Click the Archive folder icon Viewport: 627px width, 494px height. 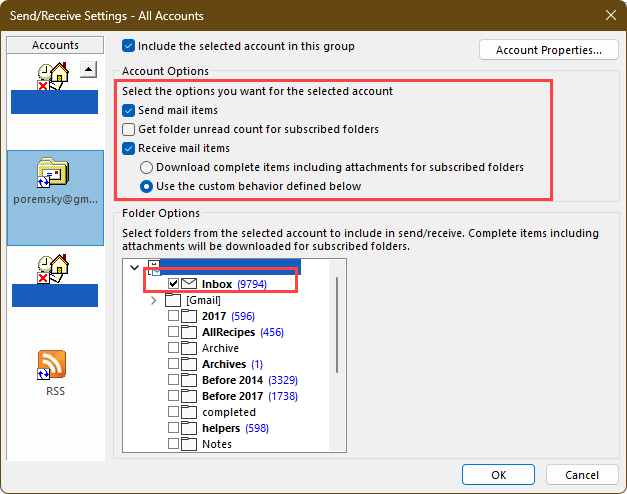point(189,348)
